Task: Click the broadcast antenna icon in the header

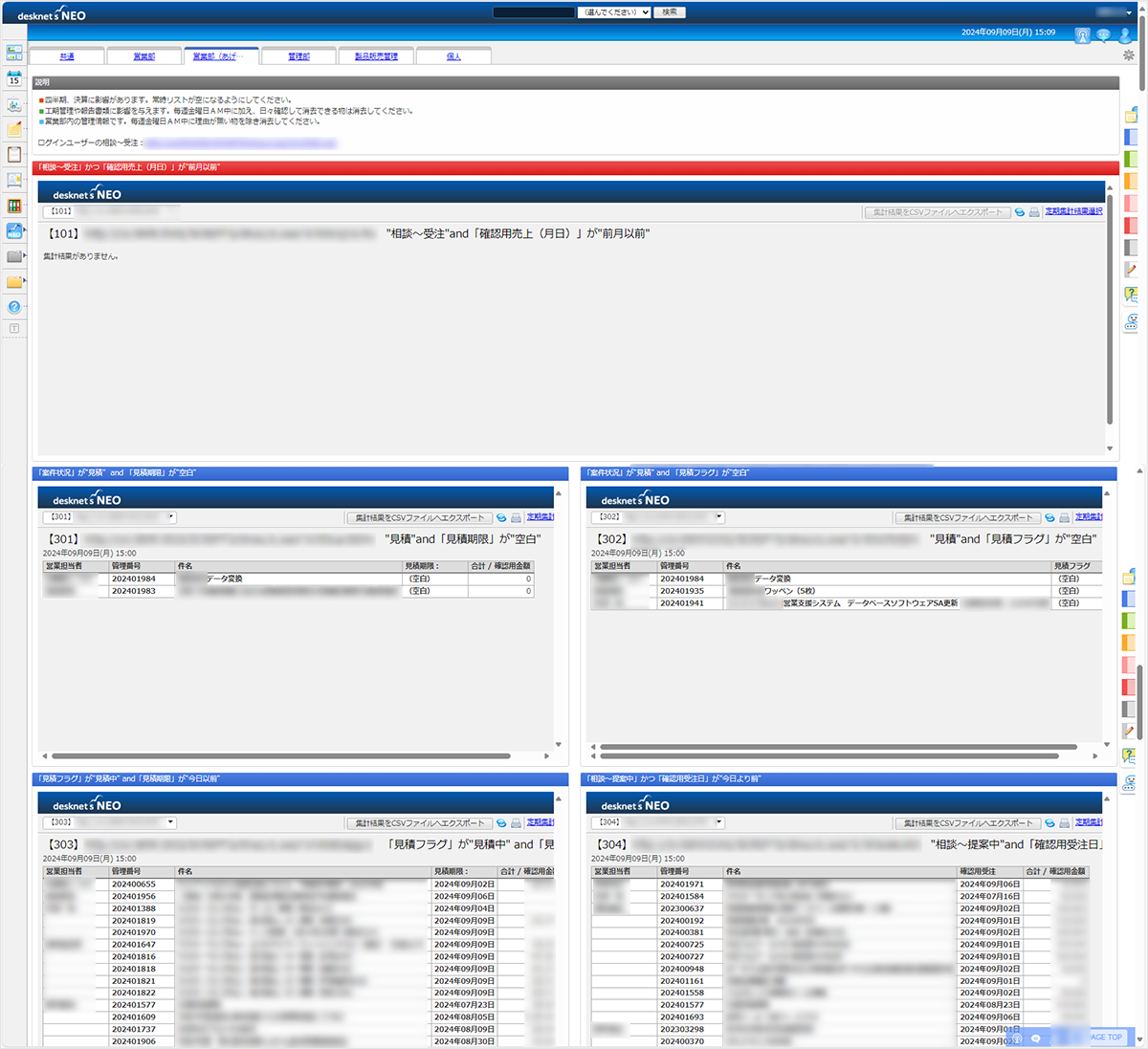Action: pyautogui.click(x=1082, y=35)
